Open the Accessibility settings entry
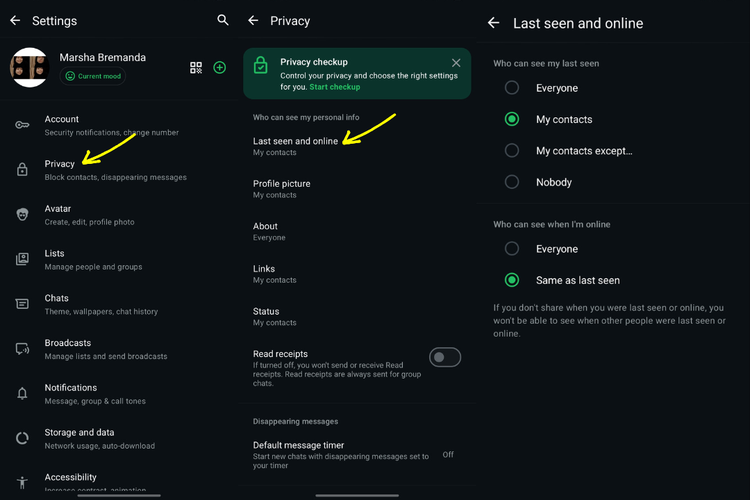The height and width of the screenshot is (500, 750). pyautogui.click(x=119, y=481)
